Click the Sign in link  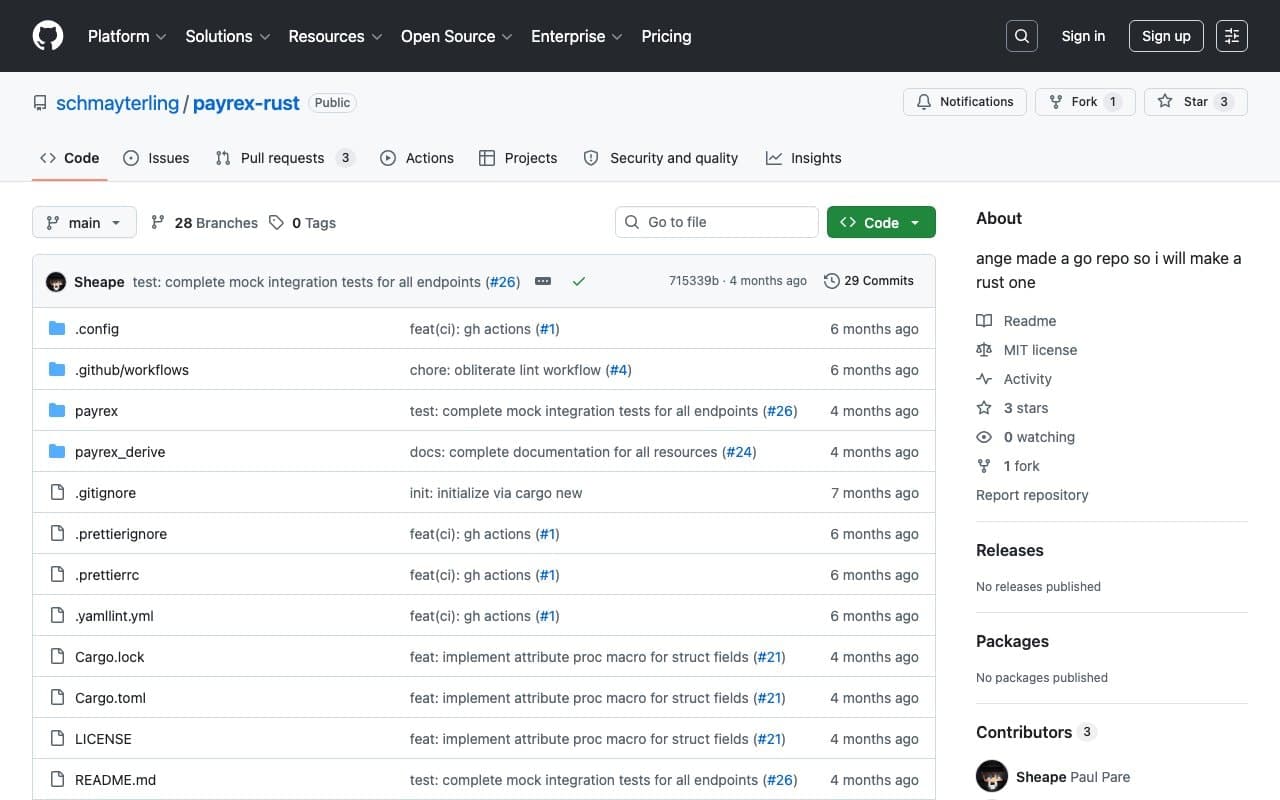1083,36
